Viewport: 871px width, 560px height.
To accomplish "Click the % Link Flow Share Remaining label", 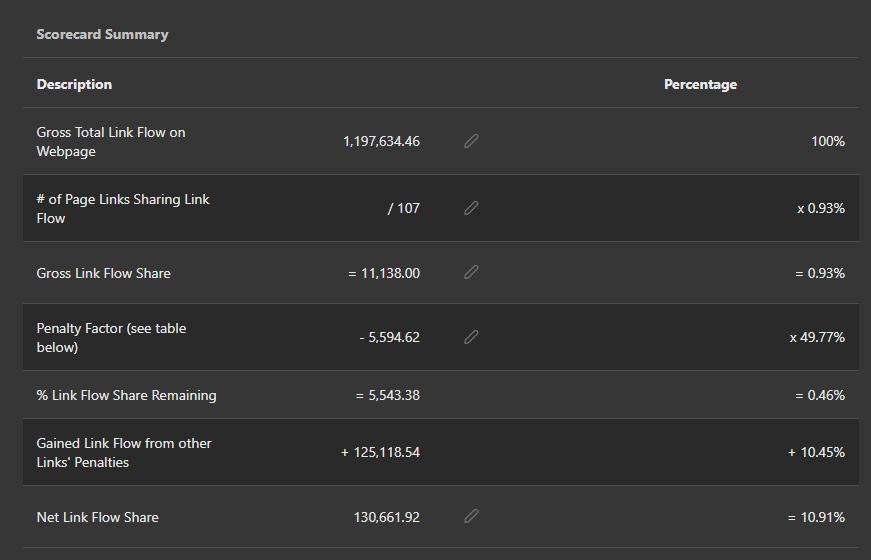I will tap(126, 395).
